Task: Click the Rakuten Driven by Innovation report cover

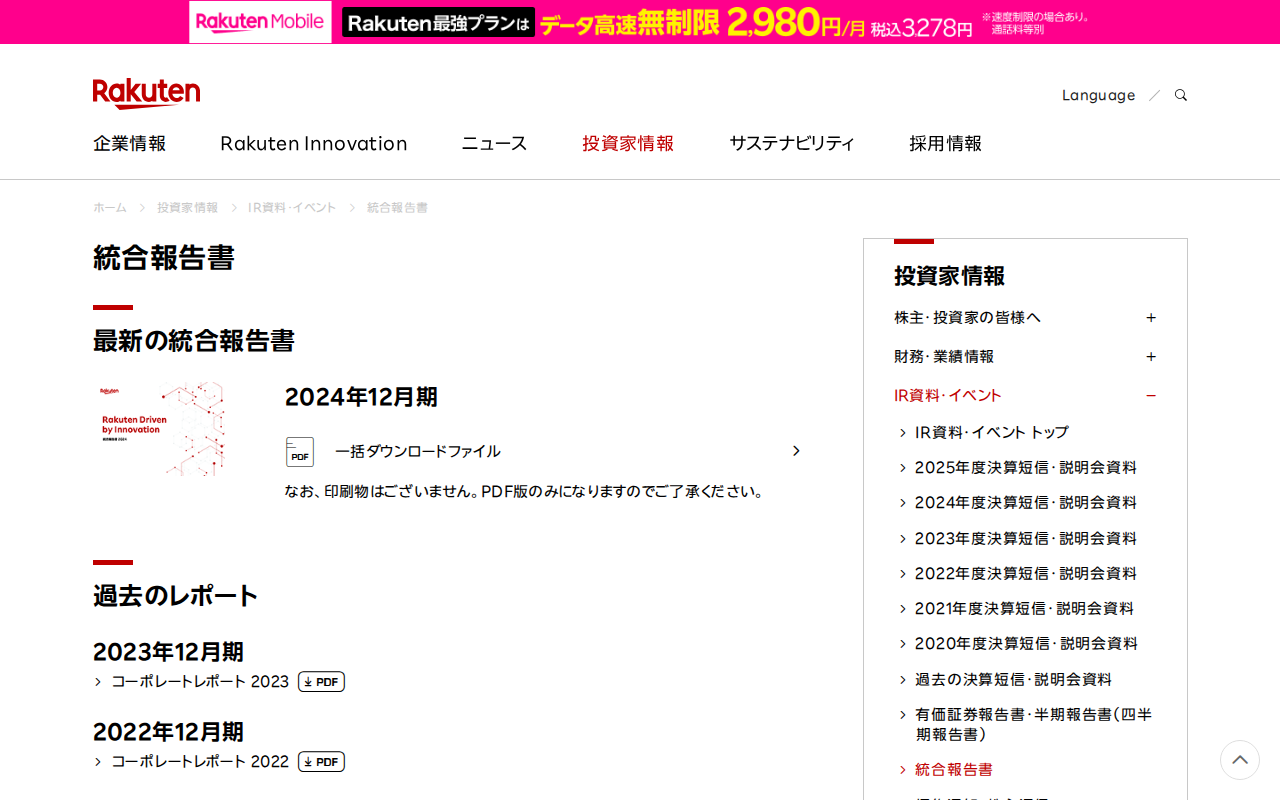Action: click(x=161, y=427)
